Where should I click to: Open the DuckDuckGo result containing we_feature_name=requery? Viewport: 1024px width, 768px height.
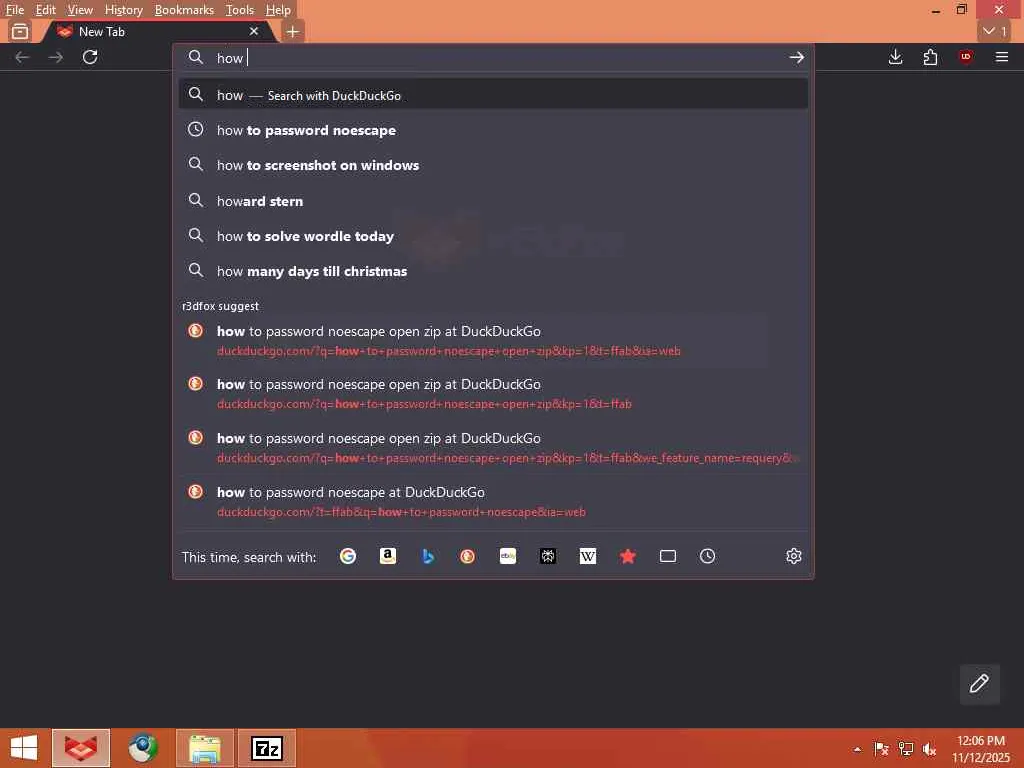click(x=493, y=447)
